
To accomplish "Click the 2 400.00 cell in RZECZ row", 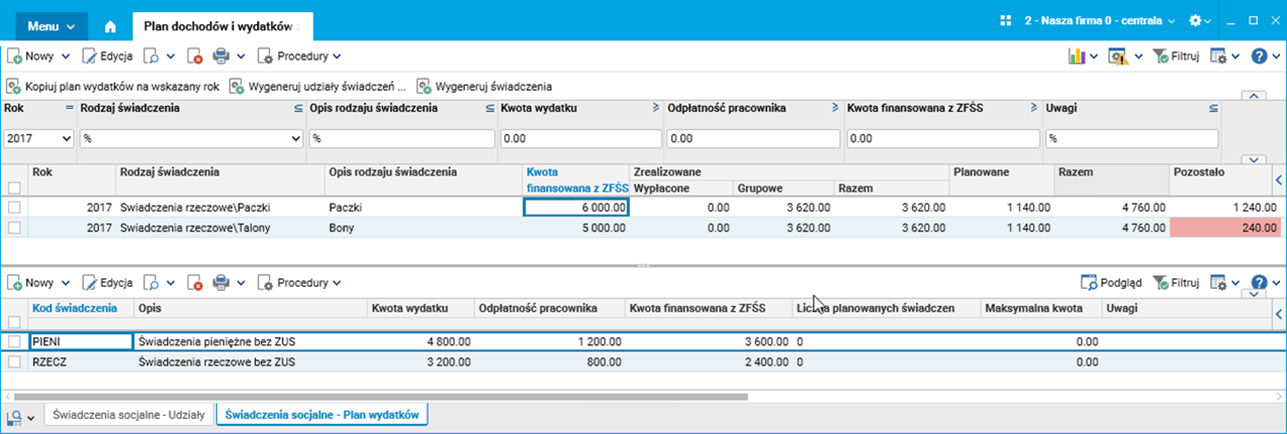I will coord(707,362).
